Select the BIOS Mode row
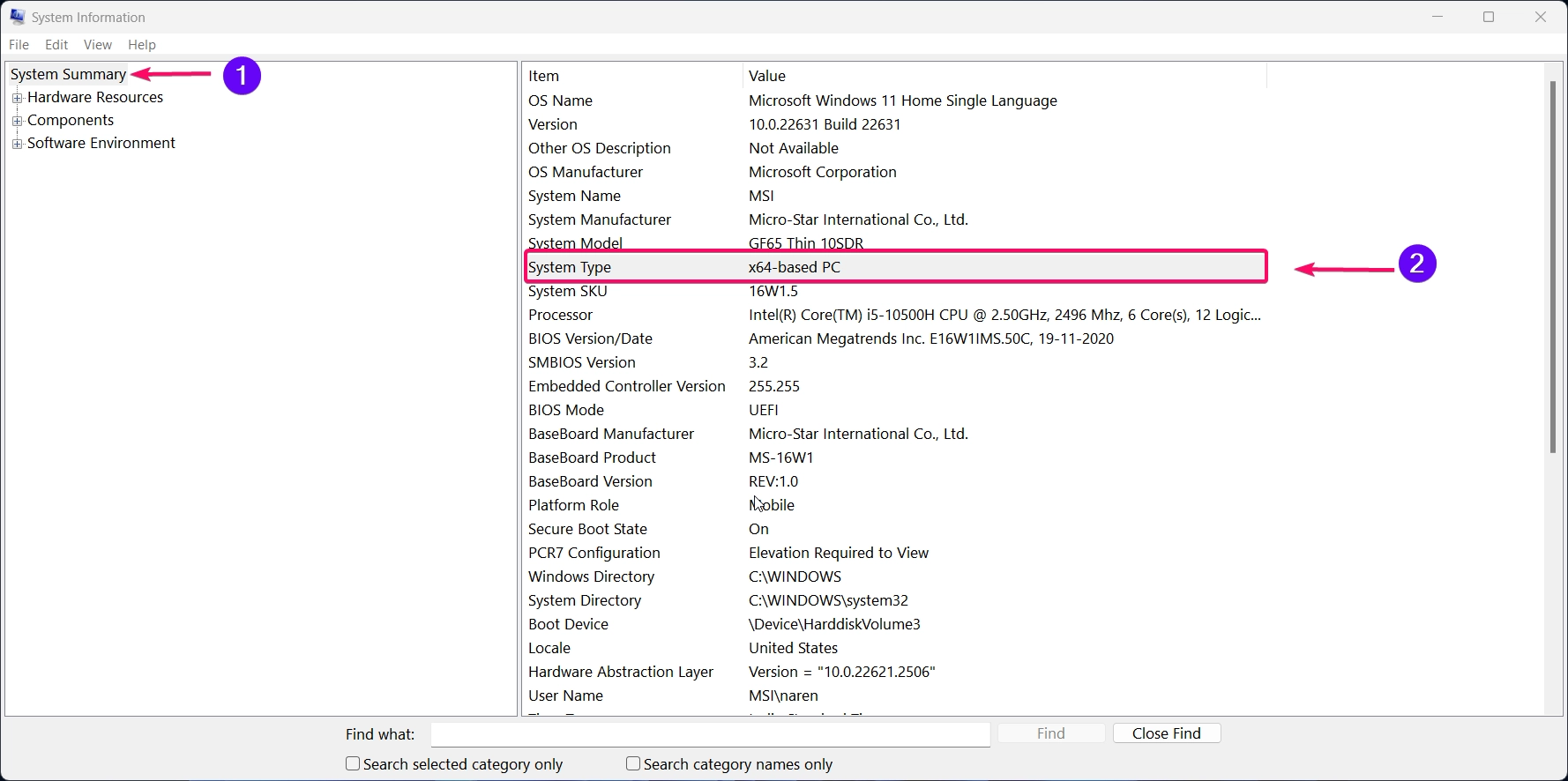 tap(895, 410)
